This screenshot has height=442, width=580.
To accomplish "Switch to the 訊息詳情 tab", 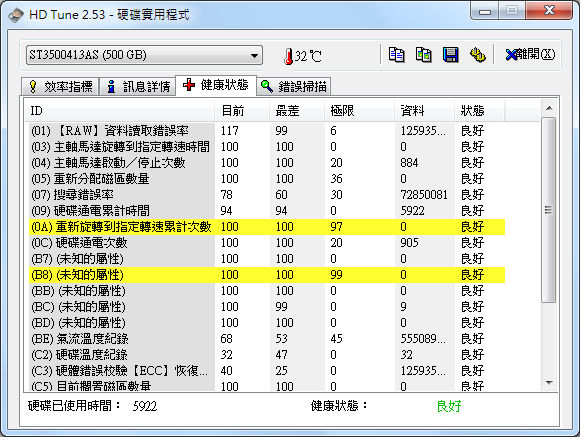I will 138,87.
